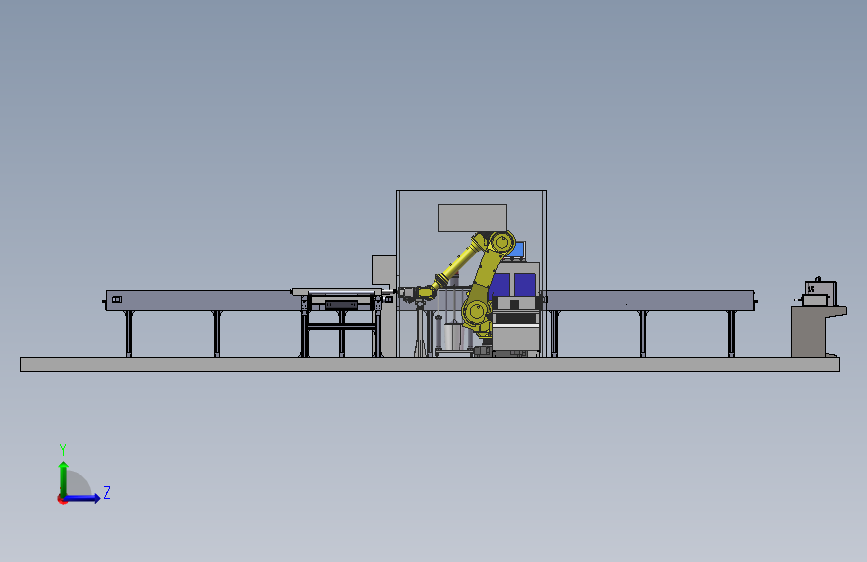Select the small gray cabinet left of enclosure
Image resolution: width=867 pixels, height=562 pixels.
pos(384,271)
